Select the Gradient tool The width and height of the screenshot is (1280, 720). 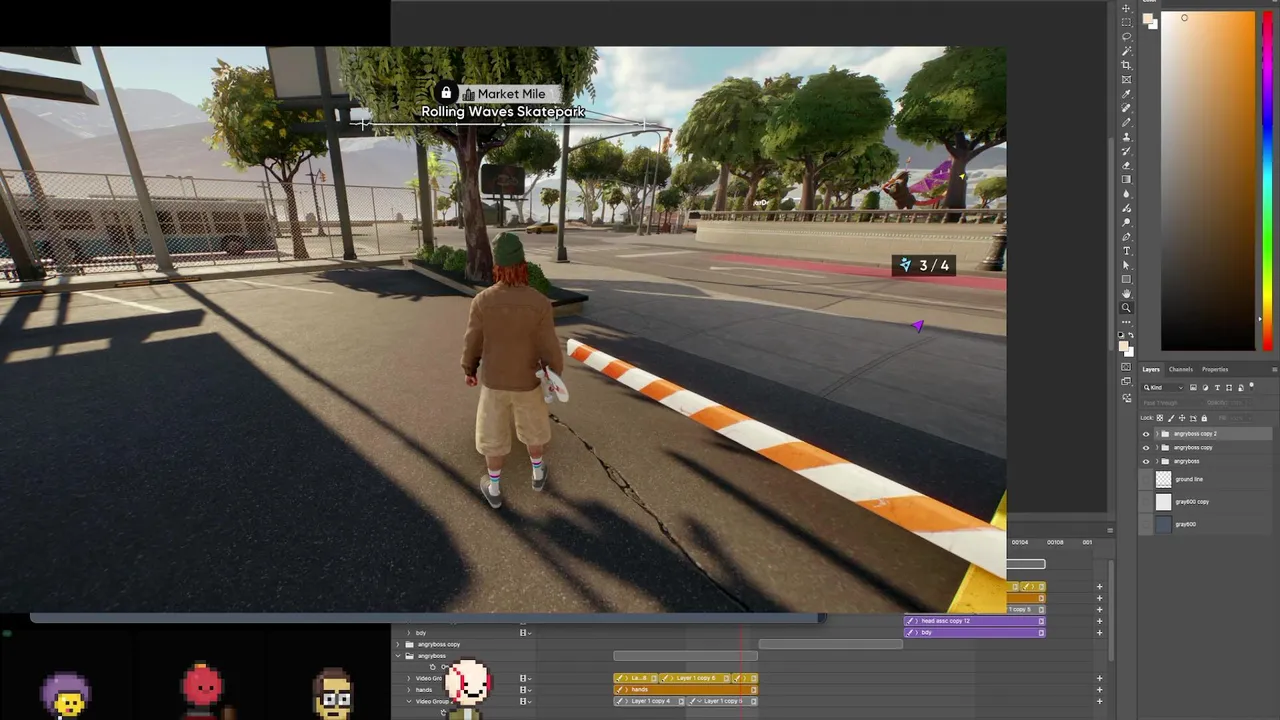click(1127, 178)
